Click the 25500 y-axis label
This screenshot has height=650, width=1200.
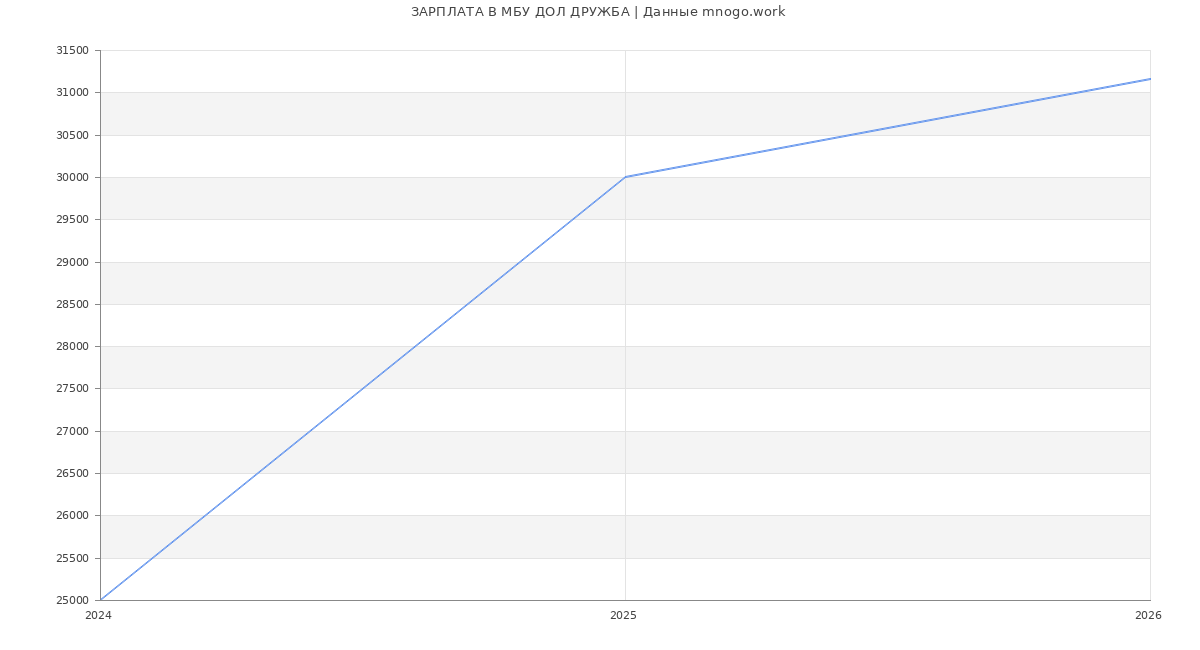click(x=72, y=559)
